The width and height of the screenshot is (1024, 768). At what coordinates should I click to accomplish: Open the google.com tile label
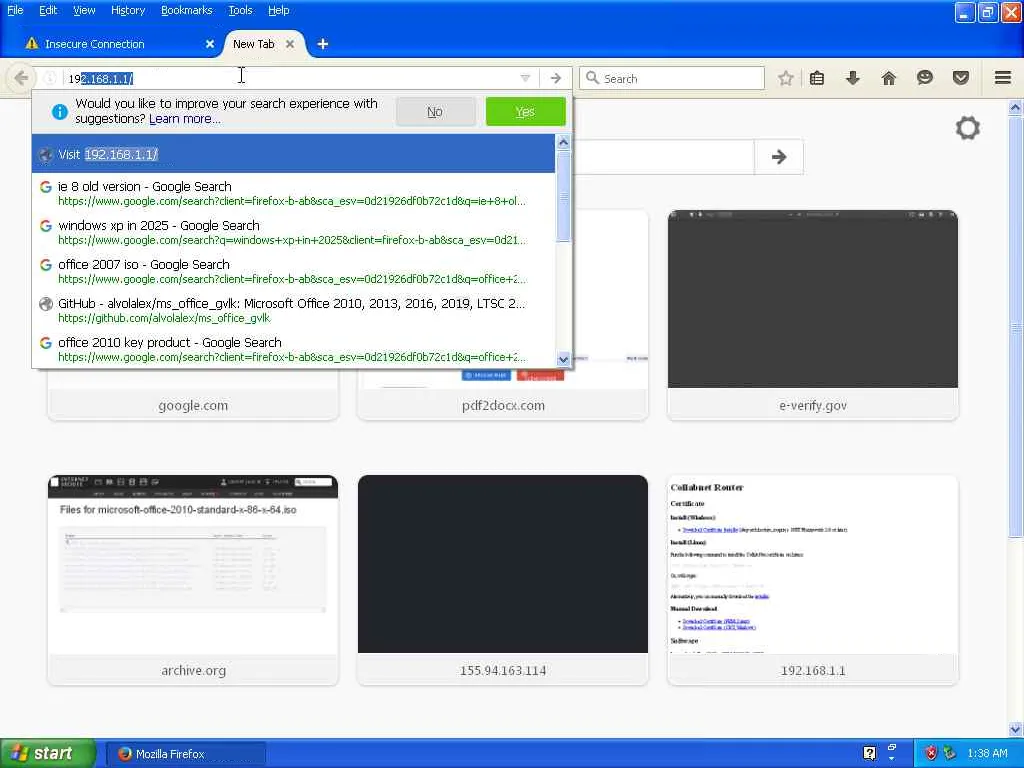pos(193,406)
